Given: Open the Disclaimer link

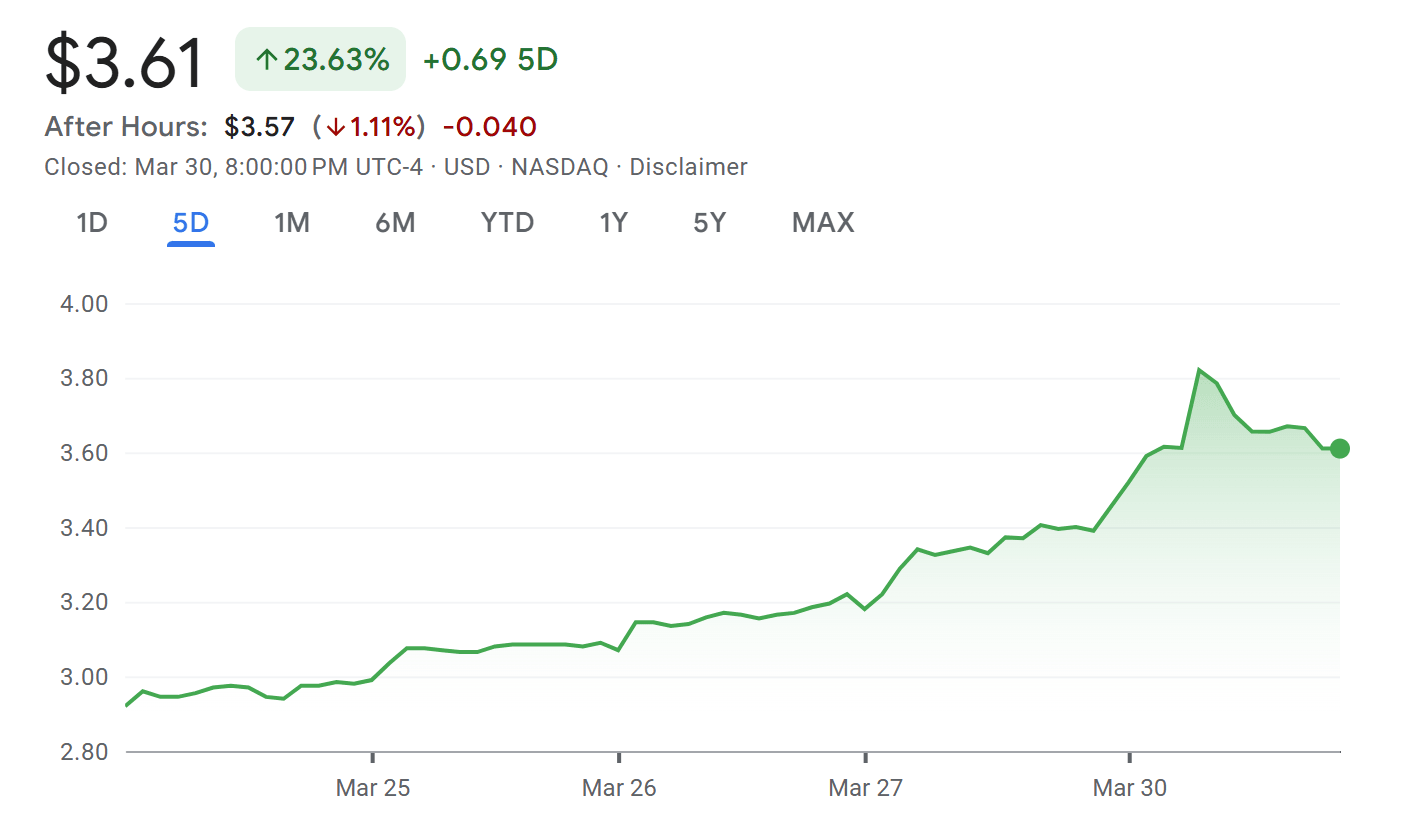Looking at the screenshot, I should point(688,167).
